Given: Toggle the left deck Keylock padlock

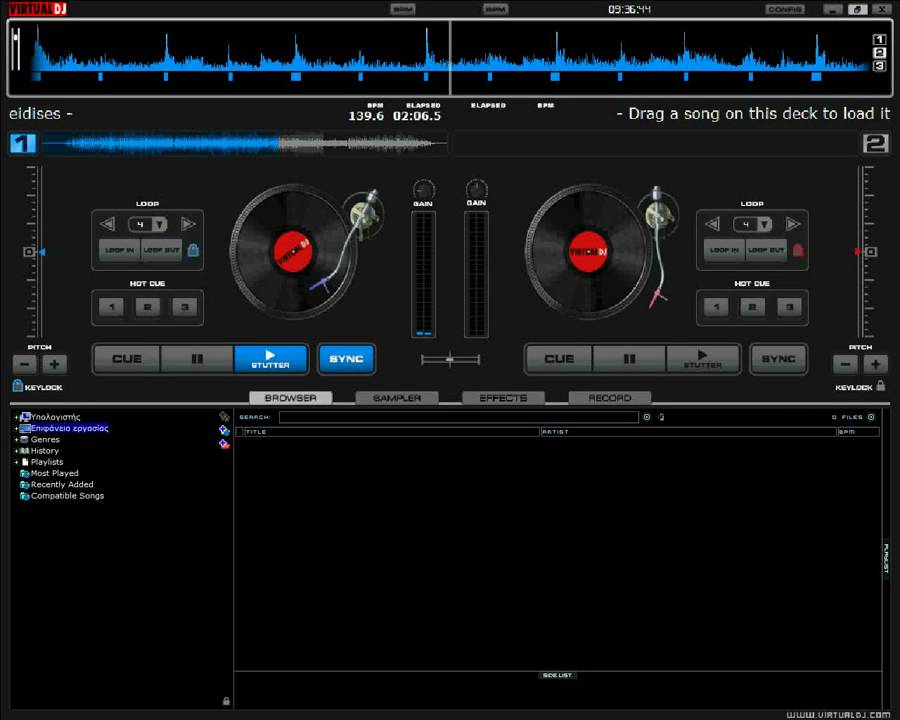Looking at the screenshot, I should click(17, 386).
